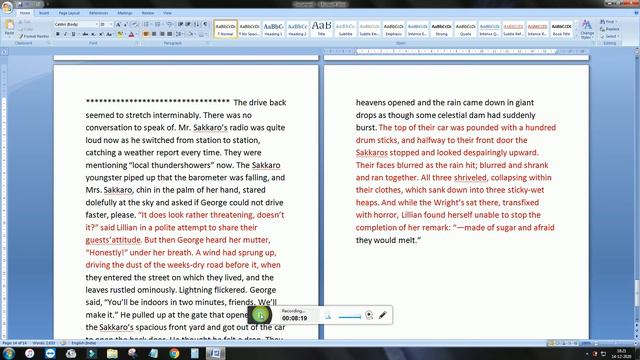Open the Select dropdown in Editing

point(609,36)
